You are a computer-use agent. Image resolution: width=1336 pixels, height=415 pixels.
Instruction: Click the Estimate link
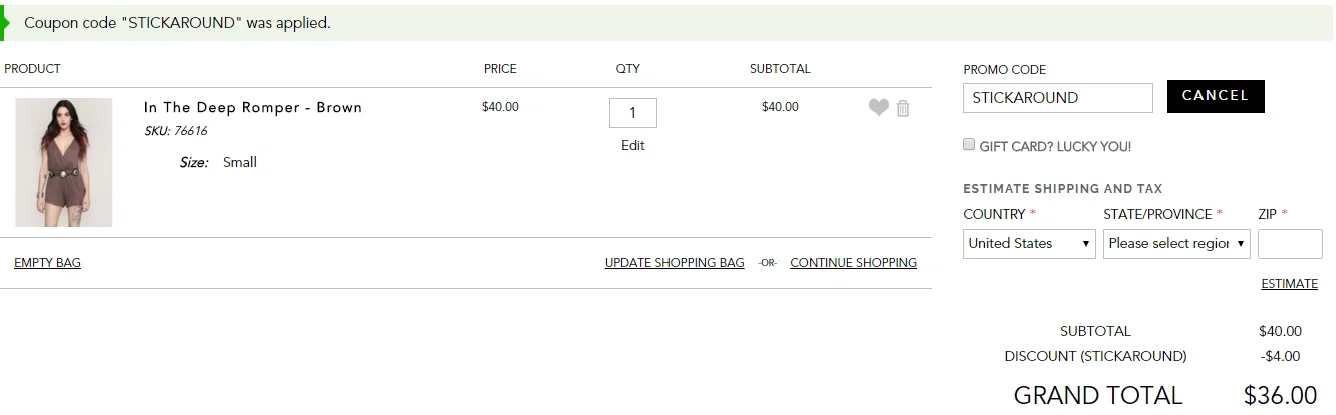[x=1289, y=284]
